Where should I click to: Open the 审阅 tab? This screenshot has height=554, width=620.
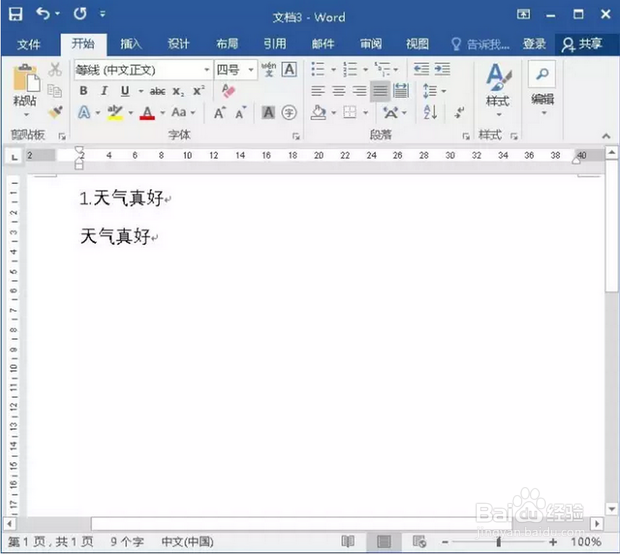(x=370, y=44)
